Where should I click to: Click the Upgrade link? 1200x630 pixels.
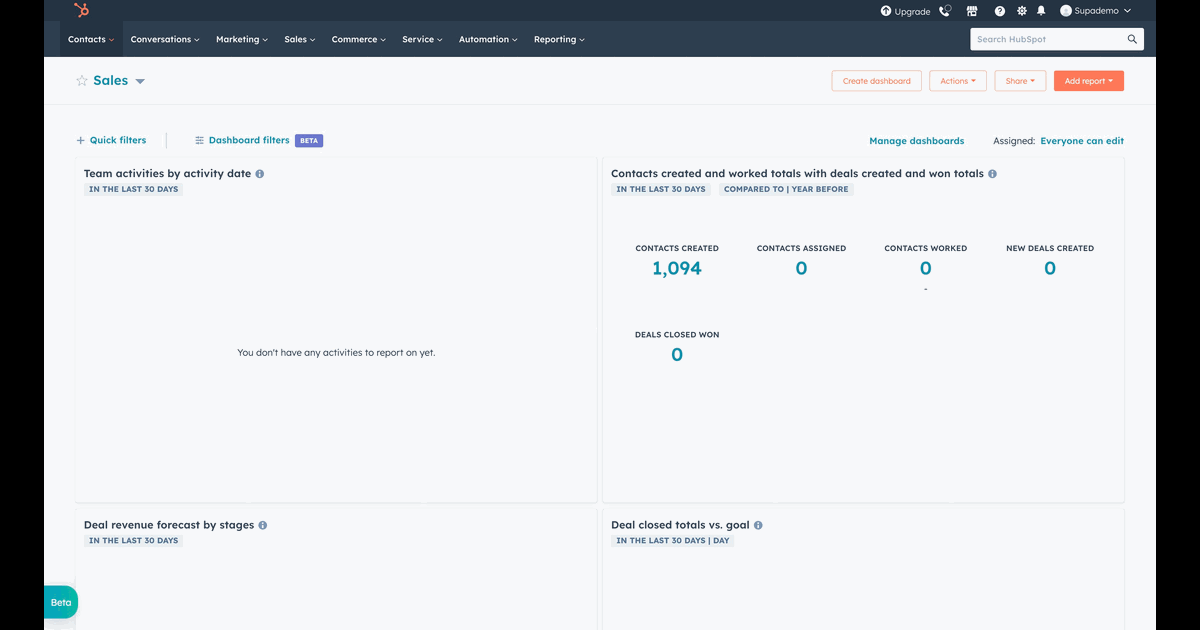912,11
